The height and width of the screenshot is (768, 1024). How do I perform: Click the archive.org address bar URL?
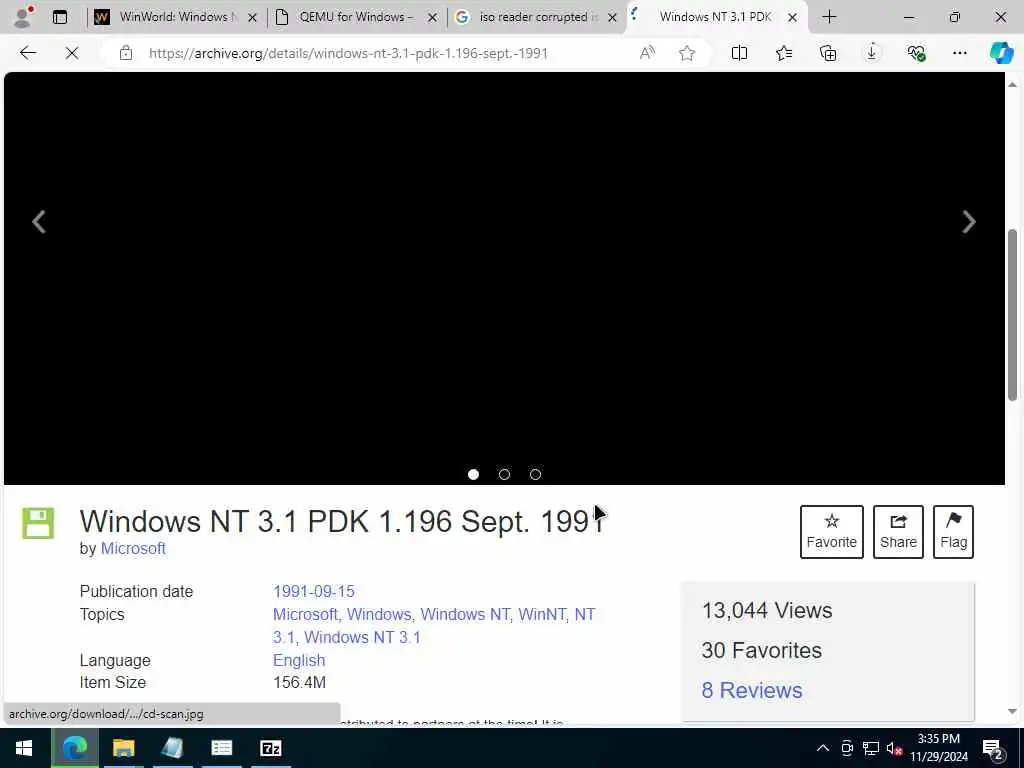pos(348,53)
